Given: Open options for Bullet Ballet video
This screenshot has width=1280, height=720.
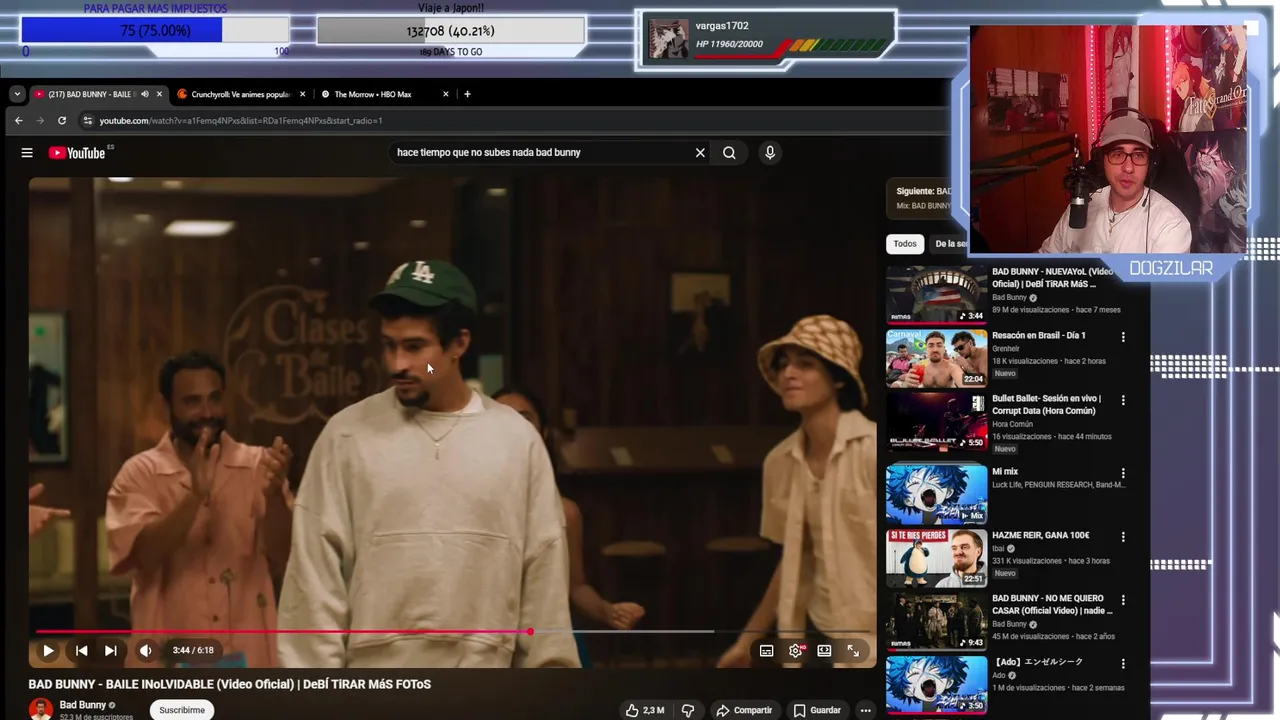Looking at the screenshot, I should pos(1123,400).
